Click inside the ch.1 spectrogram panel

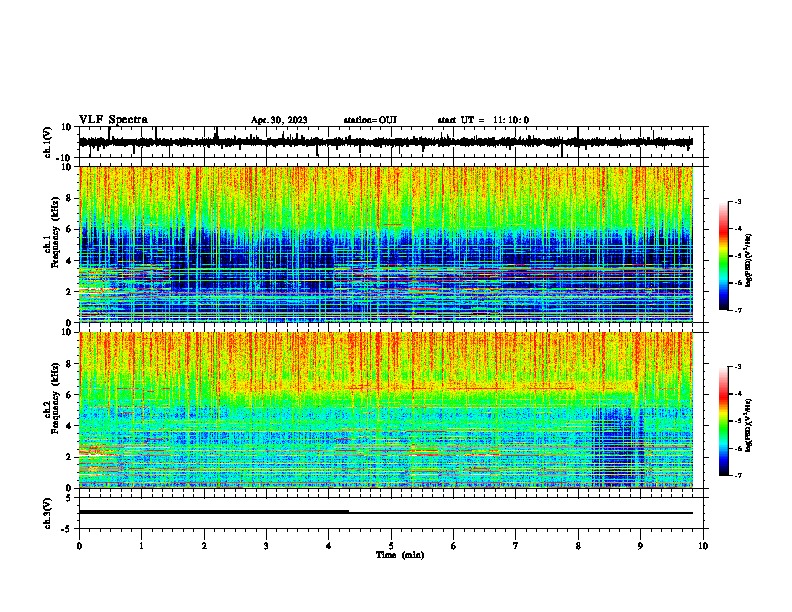click(x=386, y=244)
